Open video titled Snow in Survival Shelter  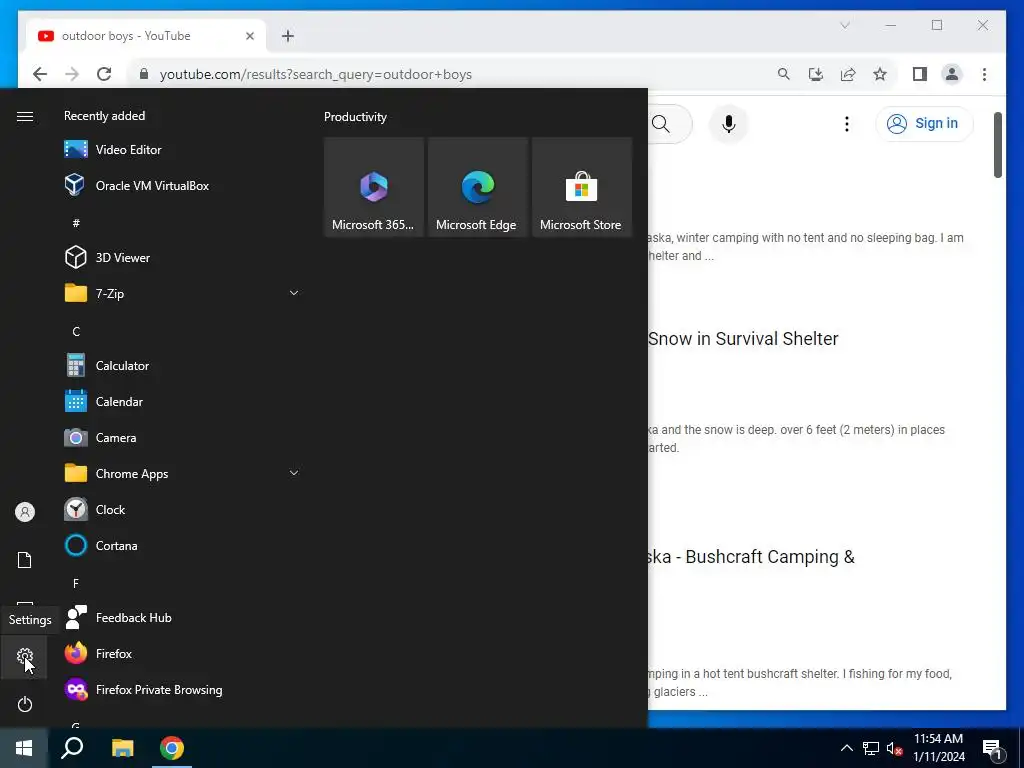743,338
